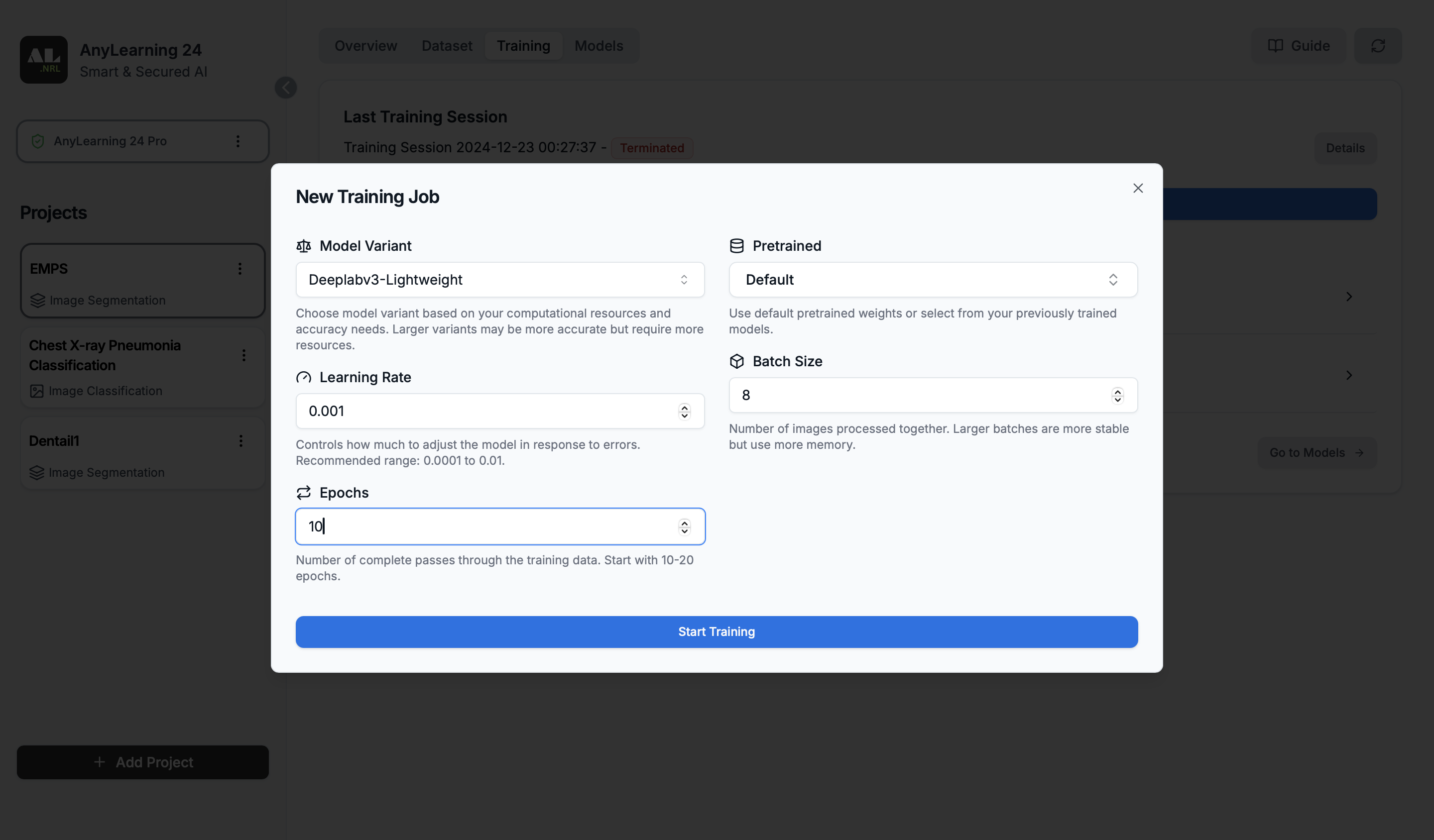This screenshot has width=1434, height=840.
Task: Click the AnyLearning 24 logo icon
Action: point(43,59)
